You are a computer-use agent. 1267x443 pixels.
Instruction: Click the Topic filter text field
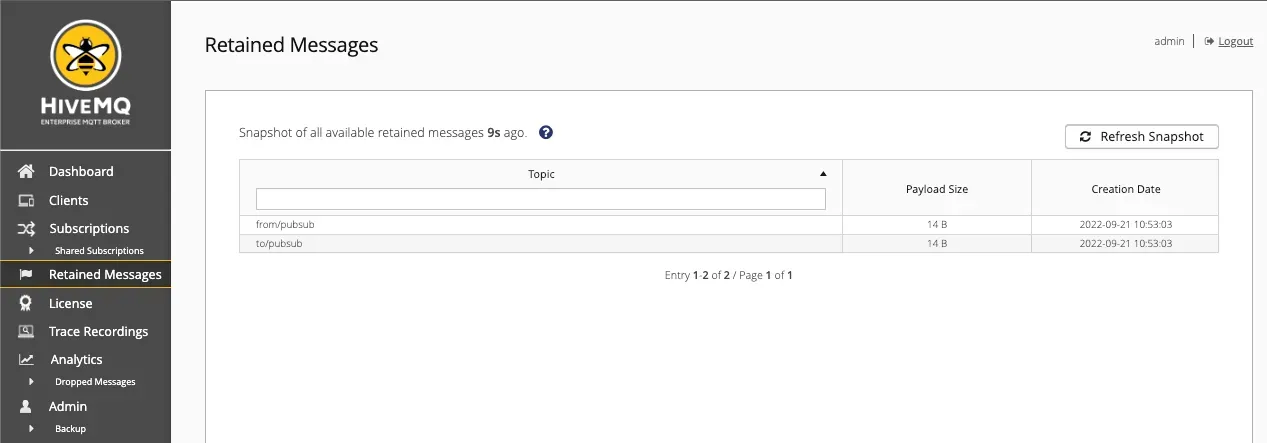[x=541, y=199]
